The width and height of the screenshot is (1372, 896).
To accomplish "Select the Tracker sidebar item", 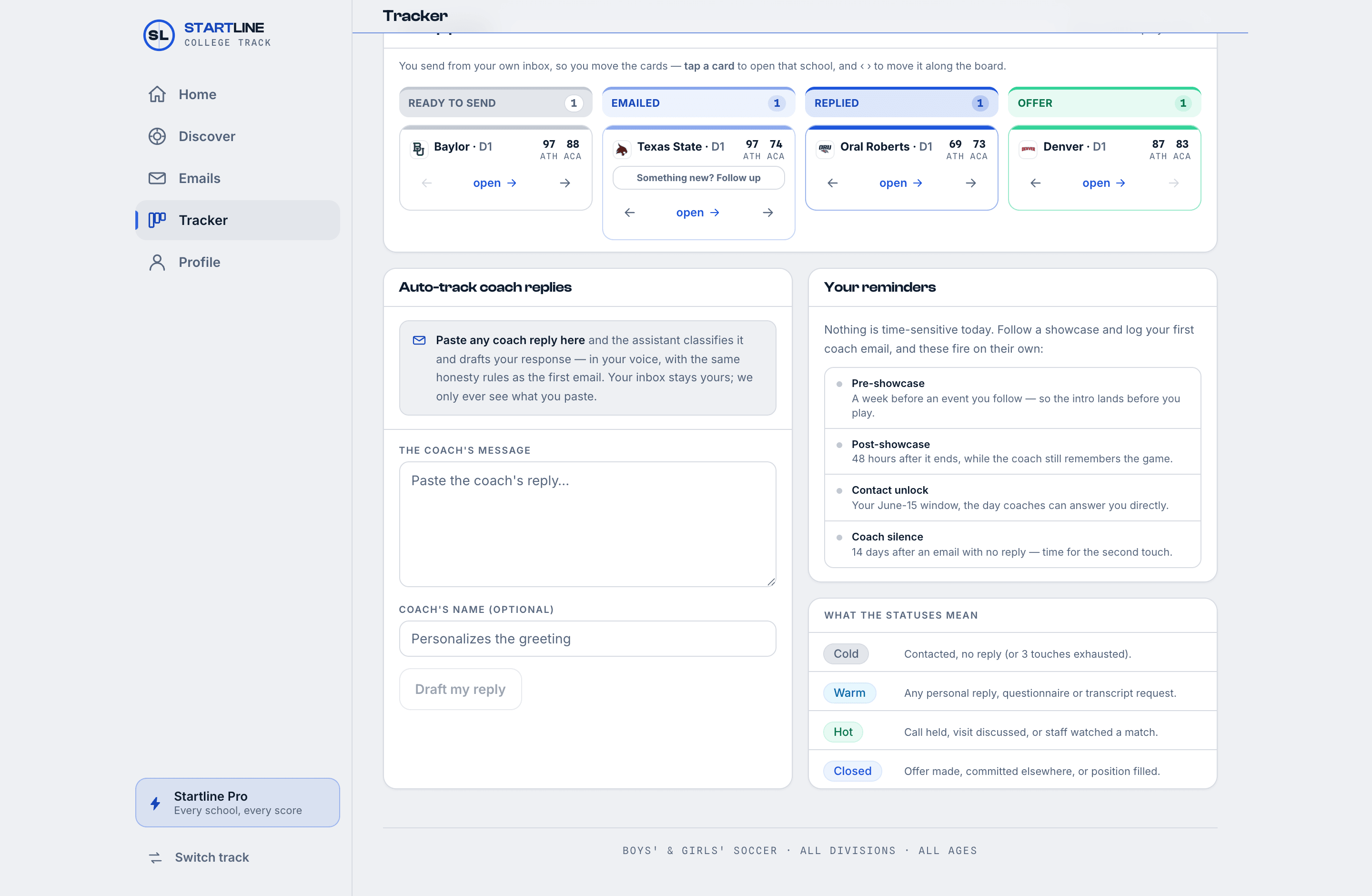I will click(x=238, y=220).
